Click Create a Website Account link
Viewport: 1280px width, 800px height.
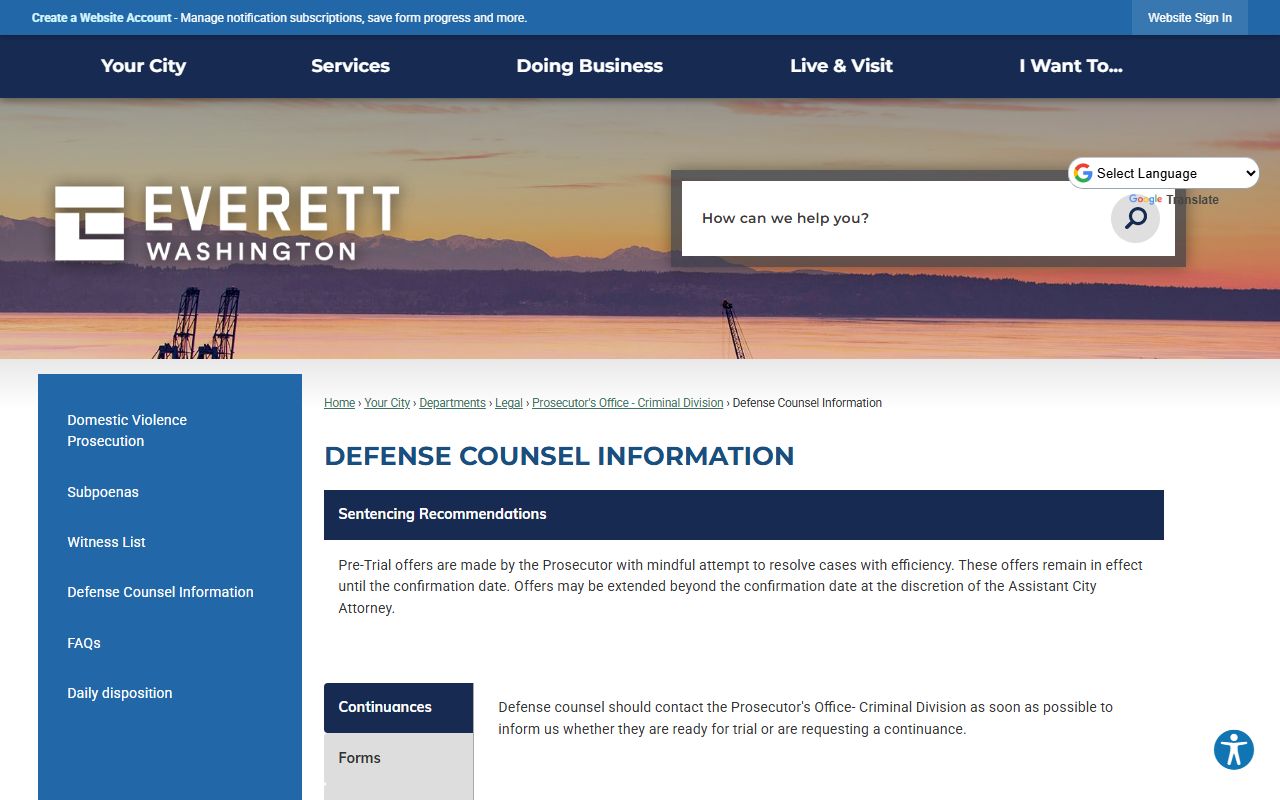tap(101, 18)
